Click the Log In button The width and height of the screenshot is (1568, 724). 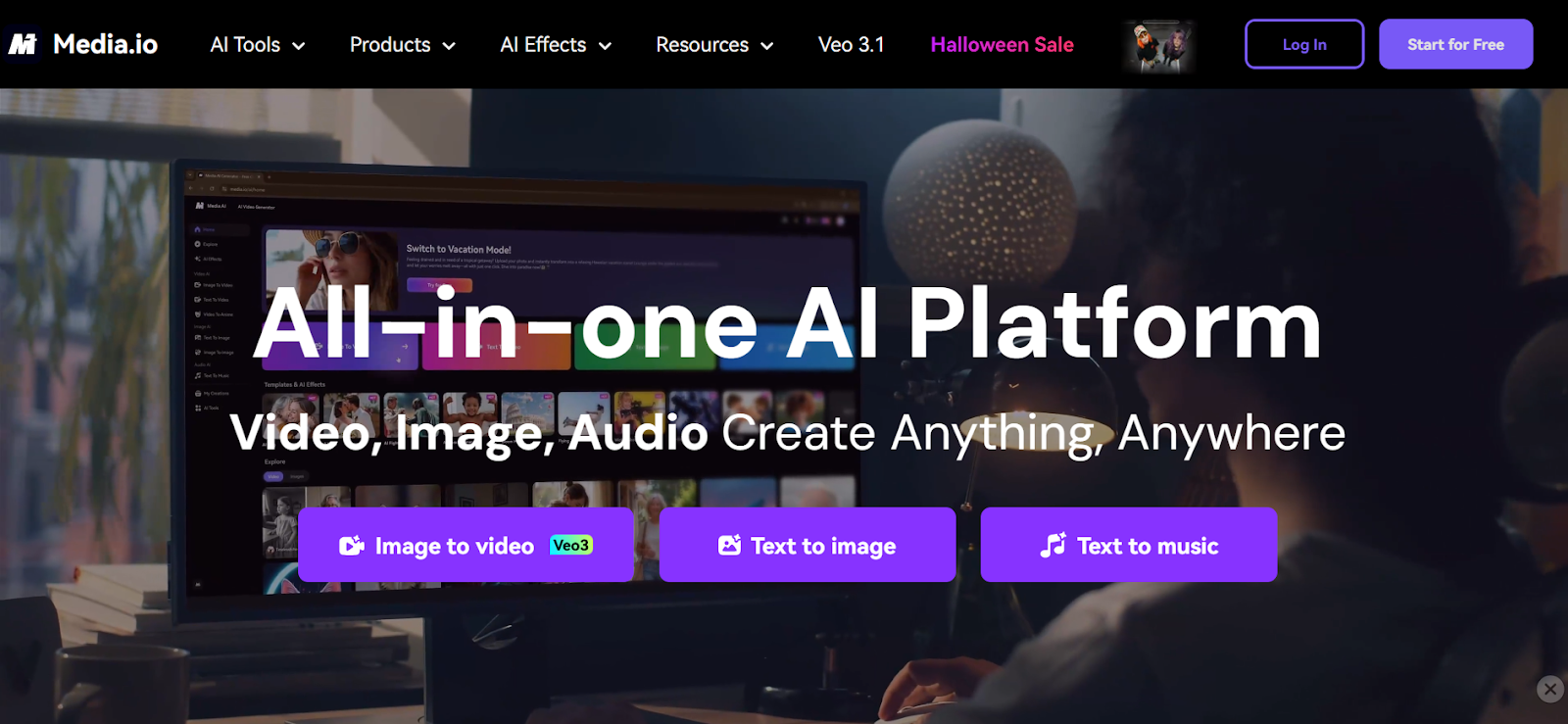tap(1304, 44)
